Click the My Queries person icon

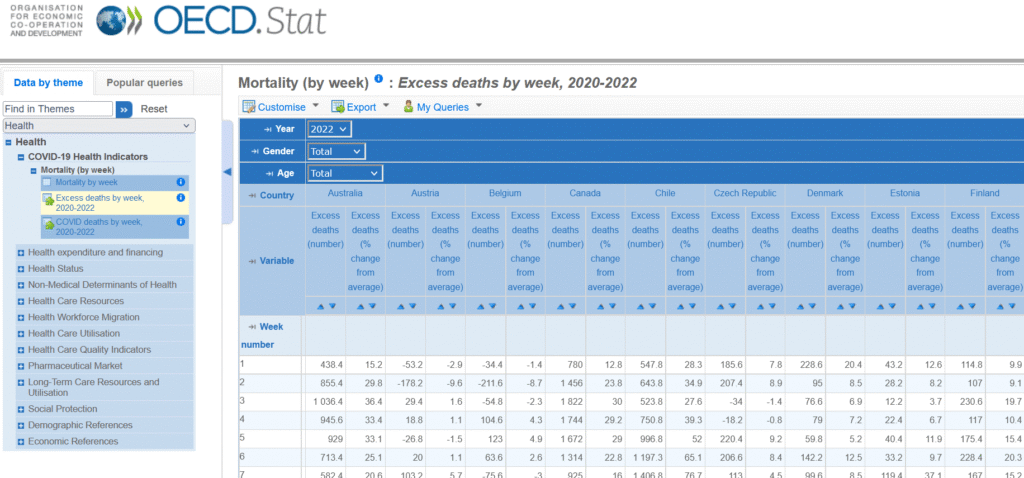[x=408, y=106]
